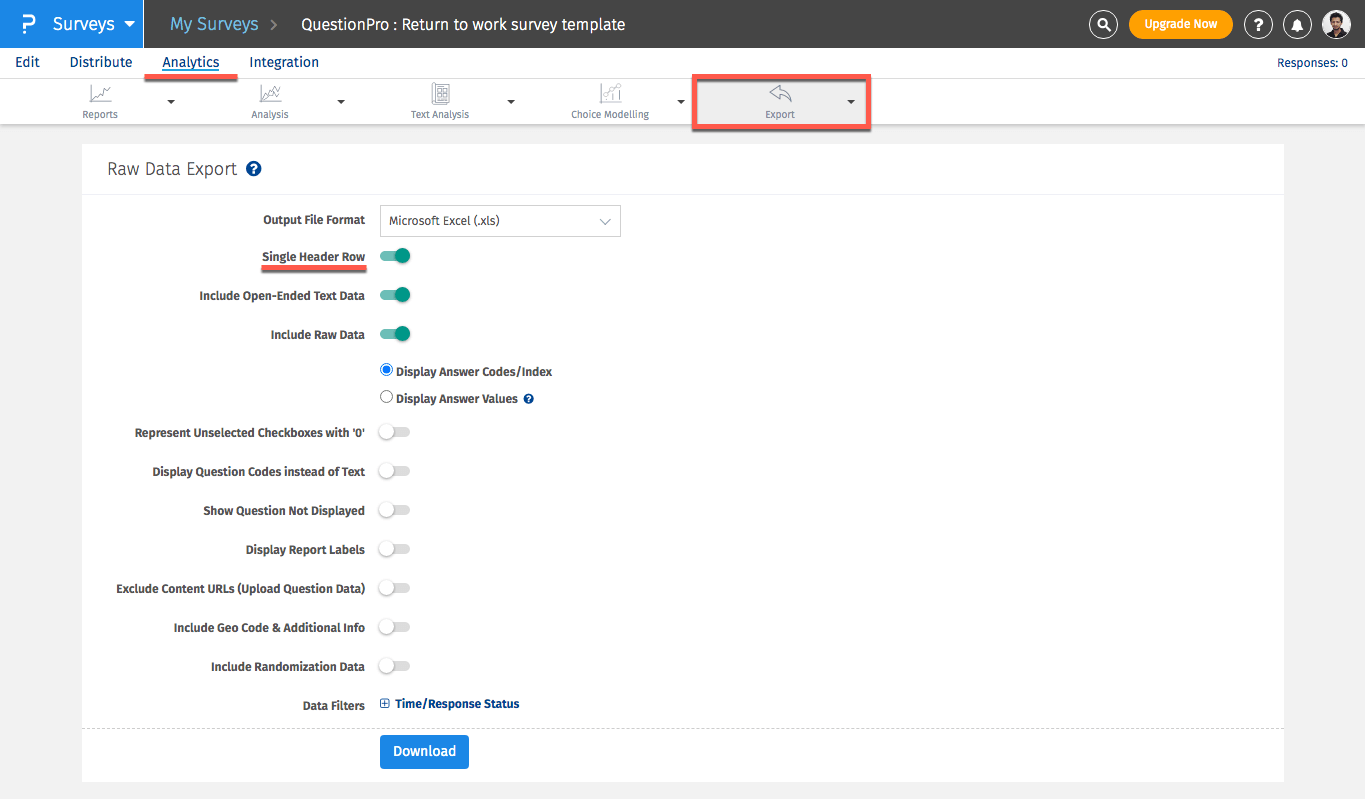1365x799 pixels.
Task: Click the Export arrow icon
Action: 780,94
